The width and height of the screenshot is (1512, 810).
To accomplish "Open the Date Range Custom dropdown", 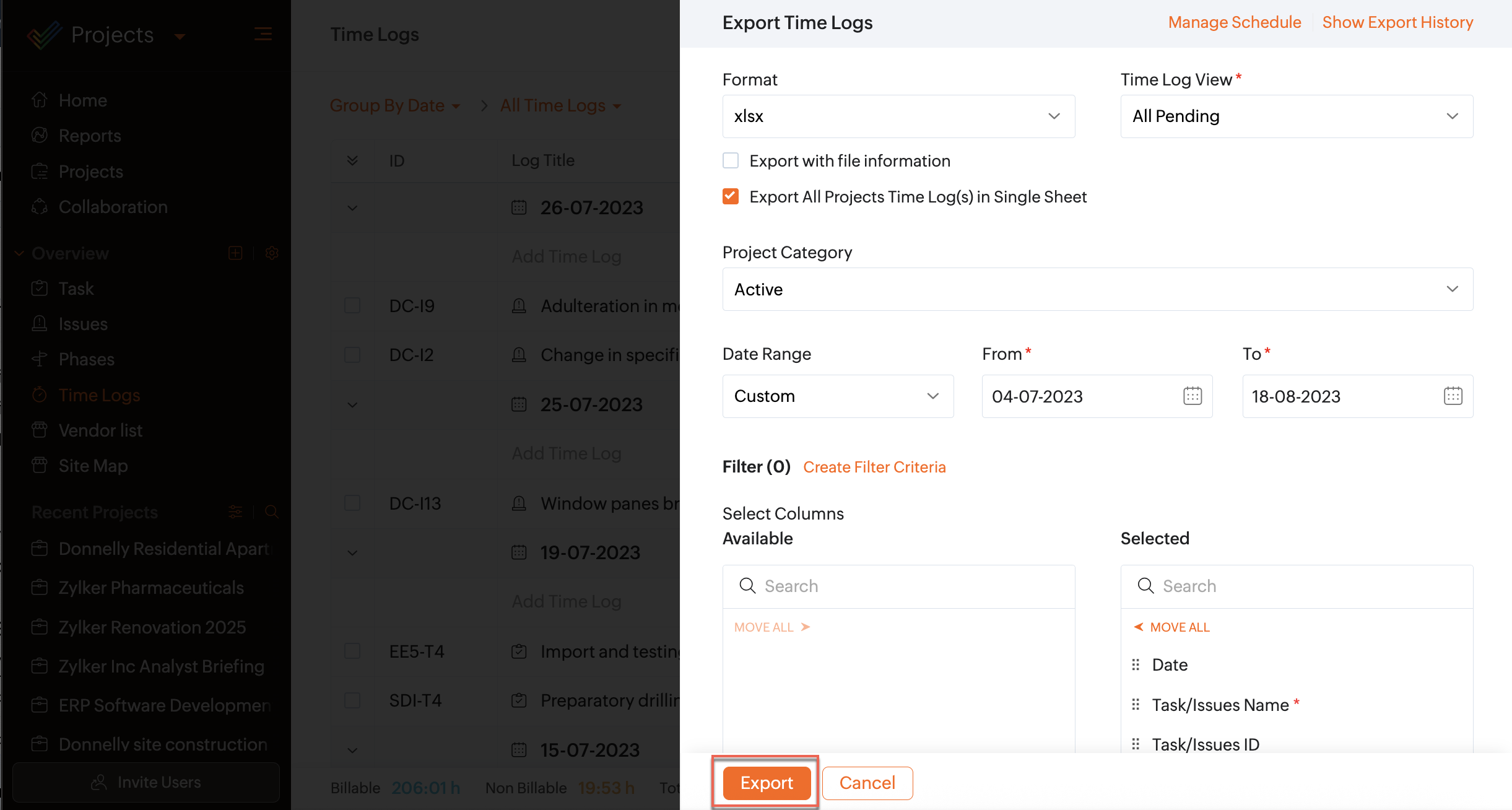I will (837, 396).
